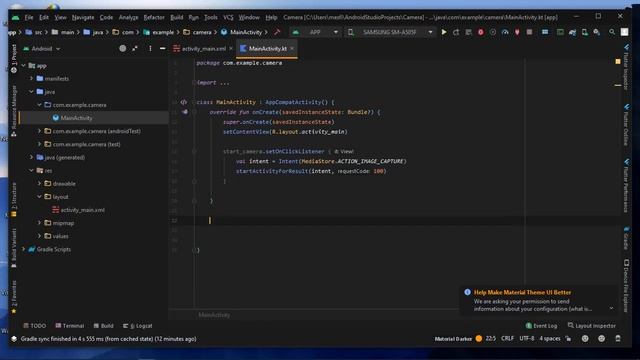Open the Gradle side panel tab

point(626,238)
